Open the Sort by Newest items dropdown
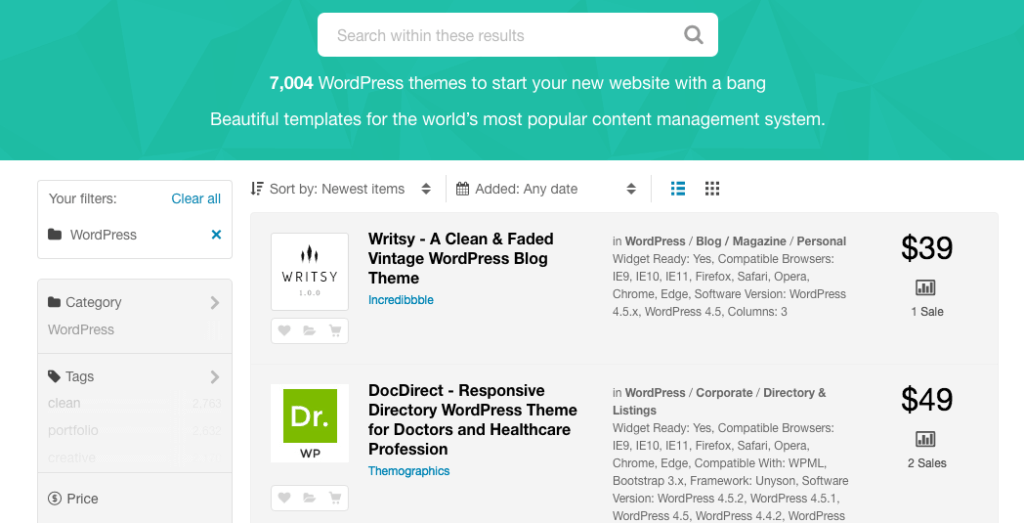This screenshot has width=1024, height=523. click(x=341, y=189)
